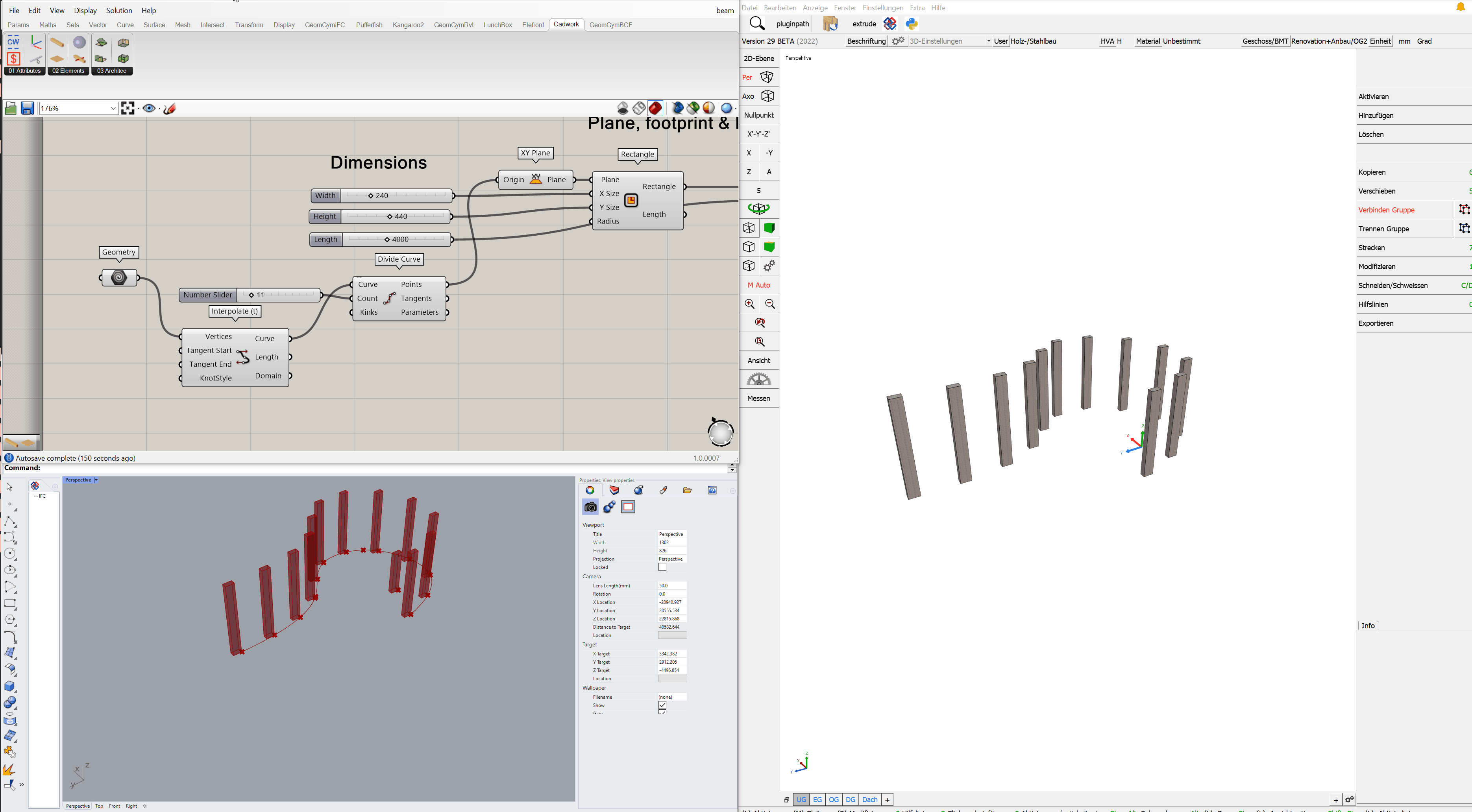Click the yellow notification bell icon

pos(1461,7)
